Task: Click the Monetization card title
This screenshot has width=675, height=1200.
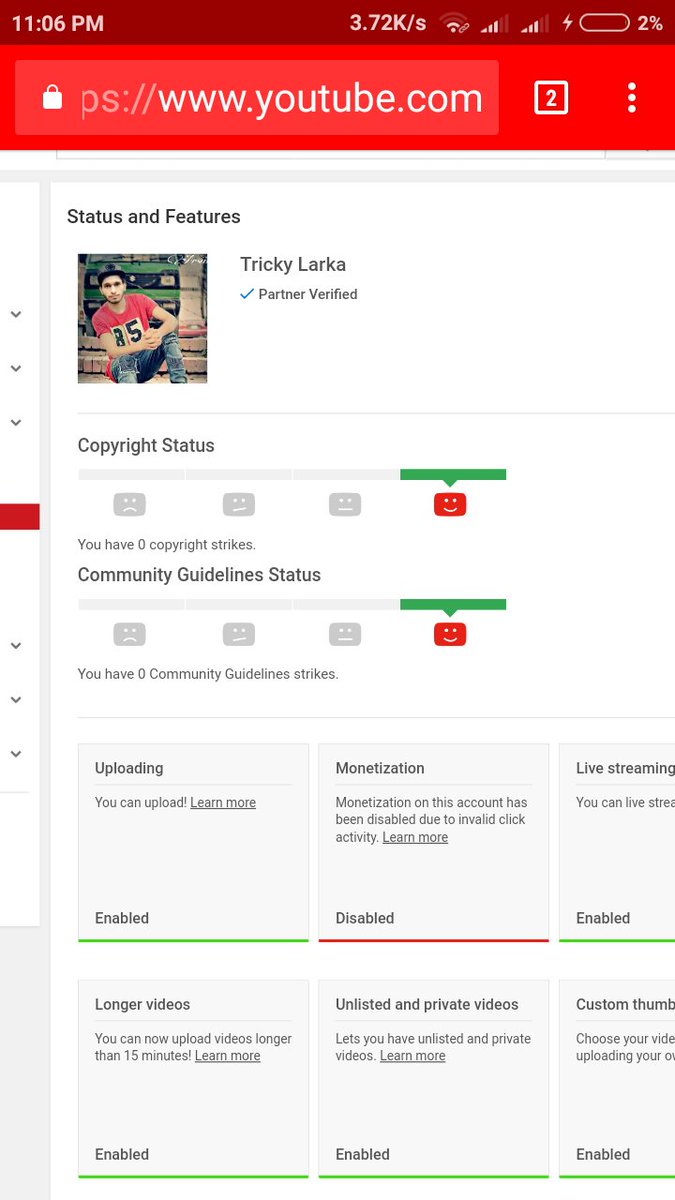Action: (x=380, y=768)
